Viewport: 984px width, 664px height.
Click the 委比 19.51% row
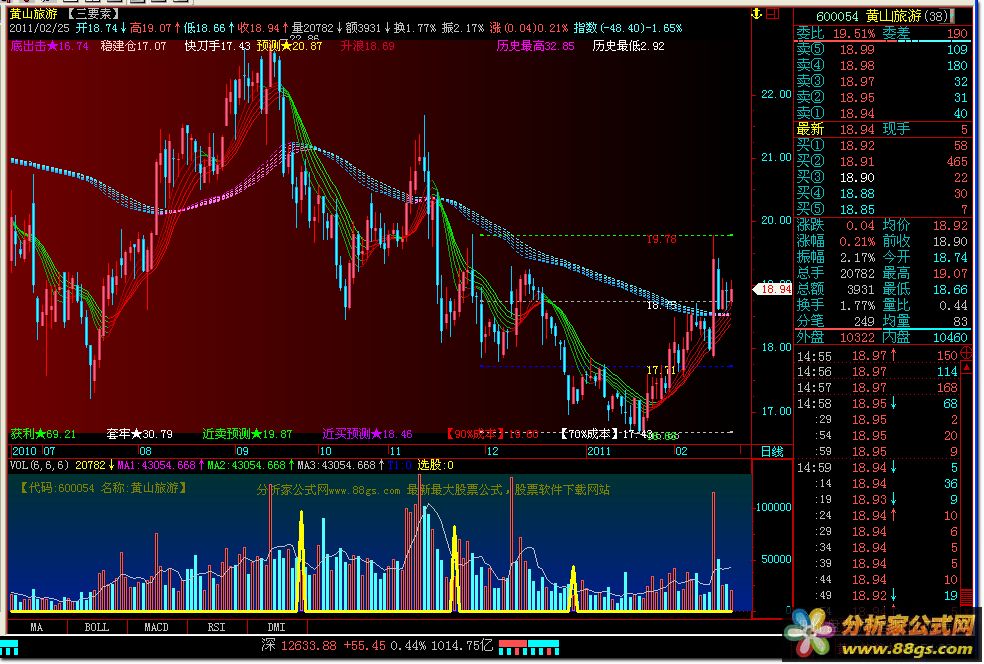[836, 33]
